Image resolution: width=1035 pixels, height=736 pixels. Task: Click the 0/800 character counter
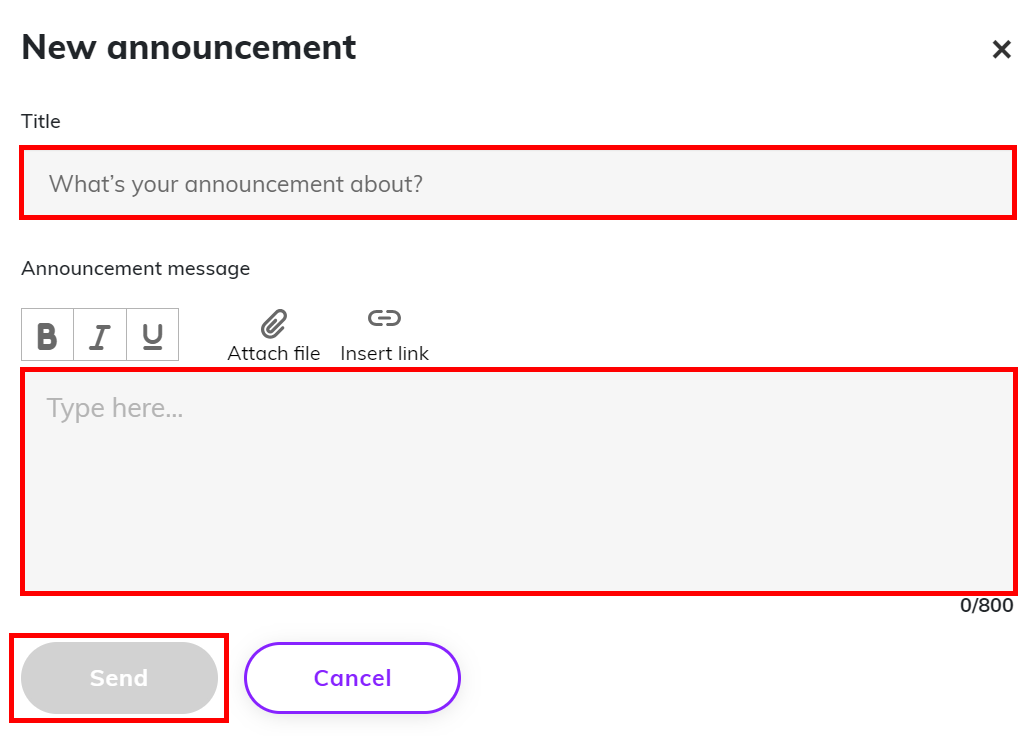pos(986,605)
